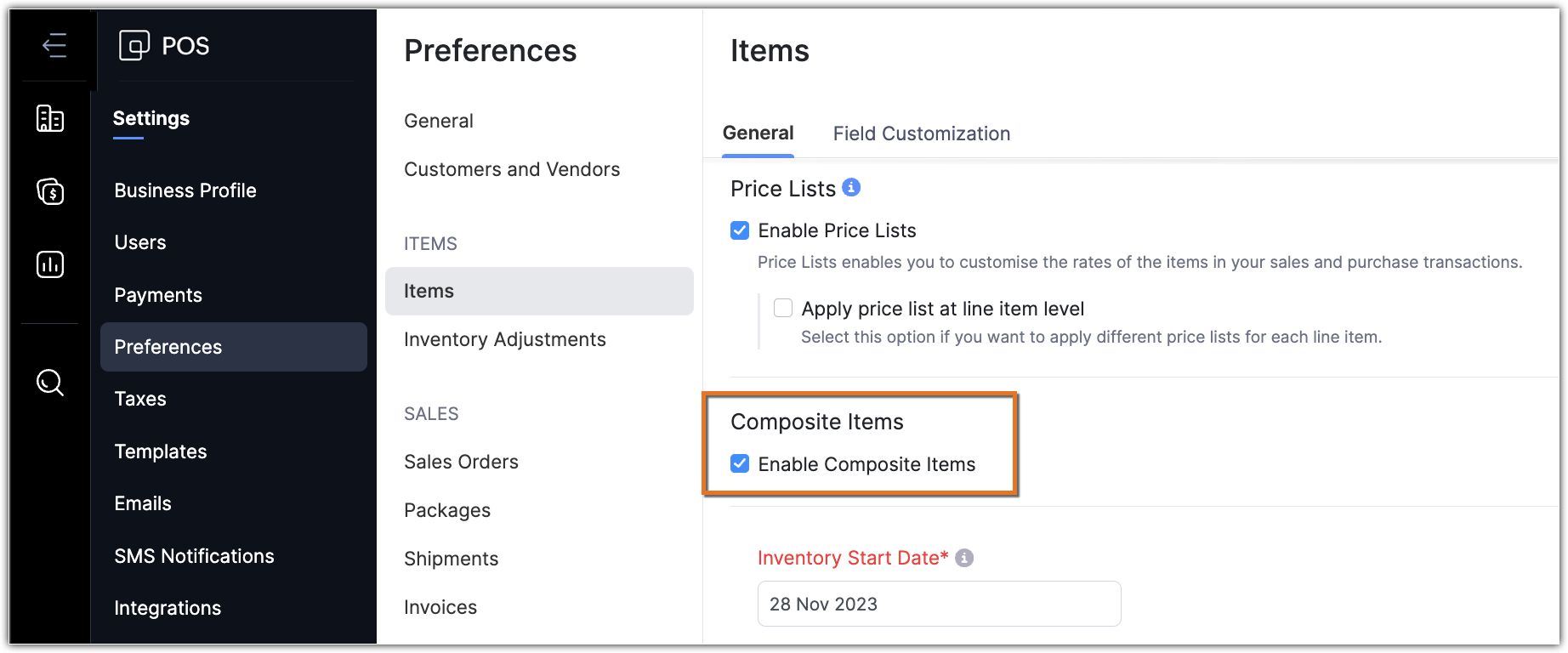Viewport: 1568px width, 653px height.
Task: Toggle the Enable Composite Items checkbox
Action: coord(740,463)
